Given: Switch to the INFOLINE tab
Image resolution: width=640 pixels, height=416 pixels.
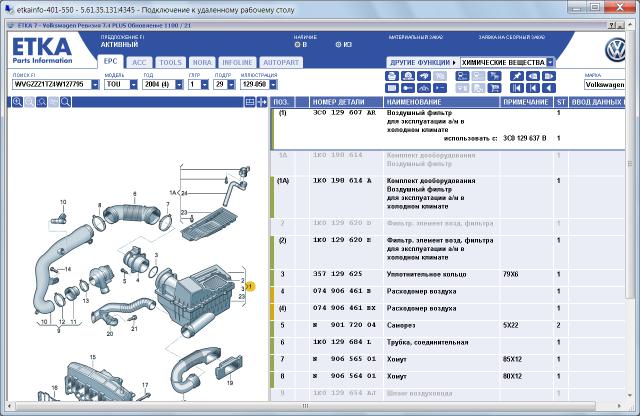Looking at the screenshot, I should (237, 62).
